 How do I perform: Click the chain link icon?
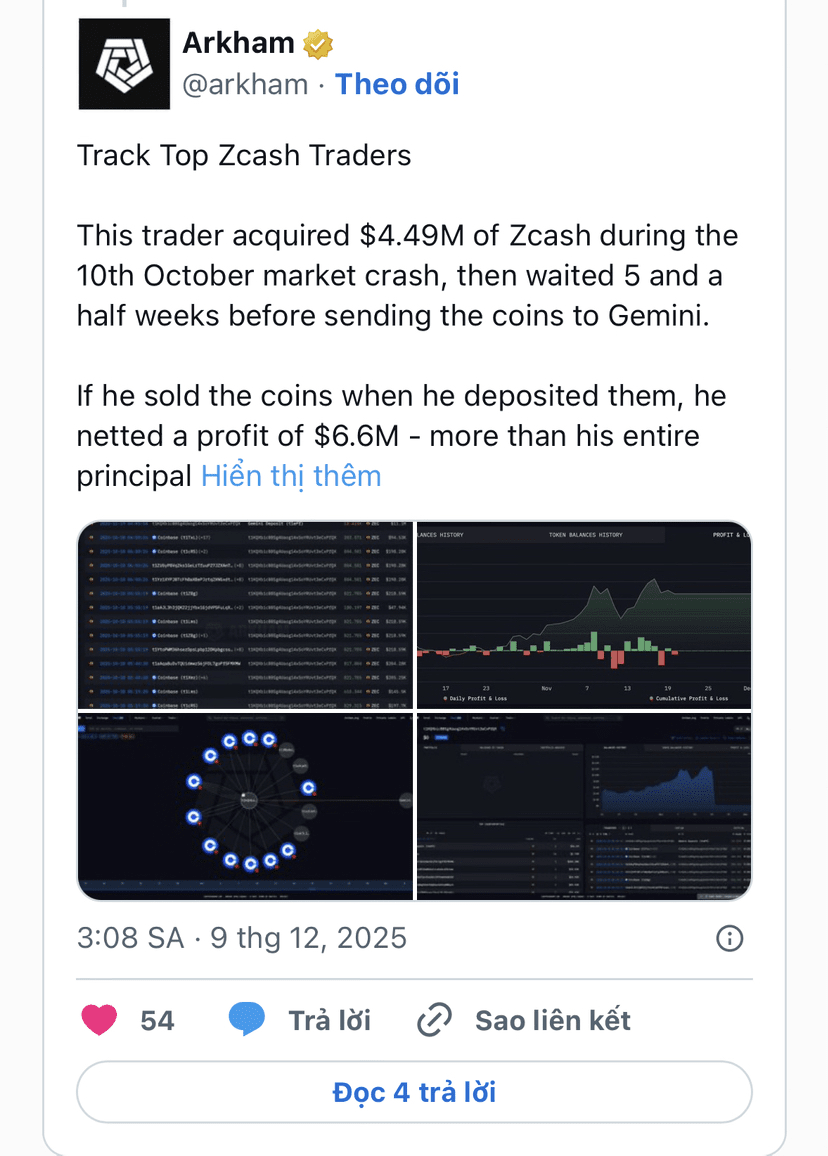(435, 1020)
